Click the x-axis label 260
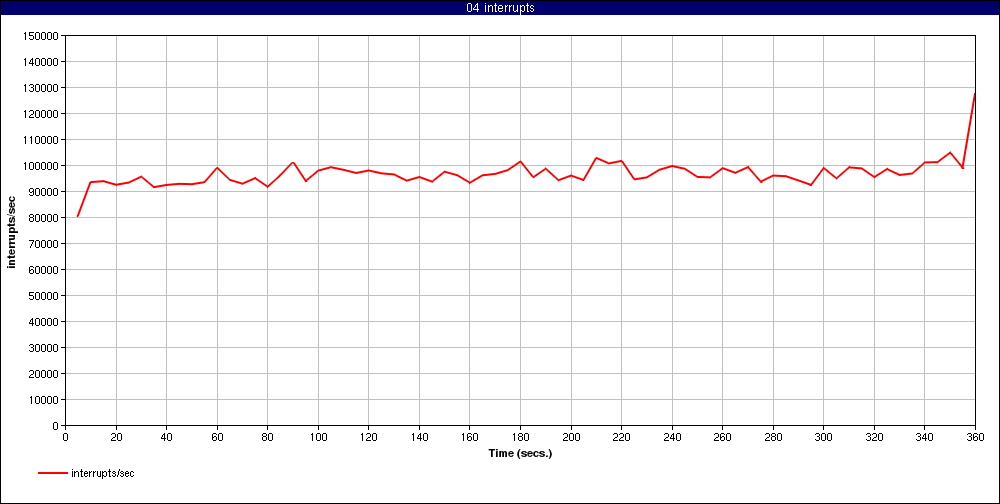The width and height of the screenshot is (1000, 504). (723, 437)
